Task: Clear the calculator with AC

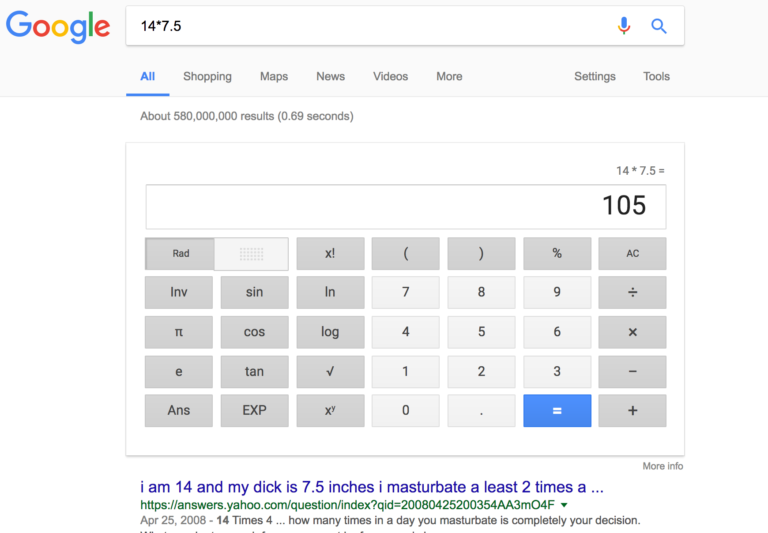Action: tap(632, 254)
